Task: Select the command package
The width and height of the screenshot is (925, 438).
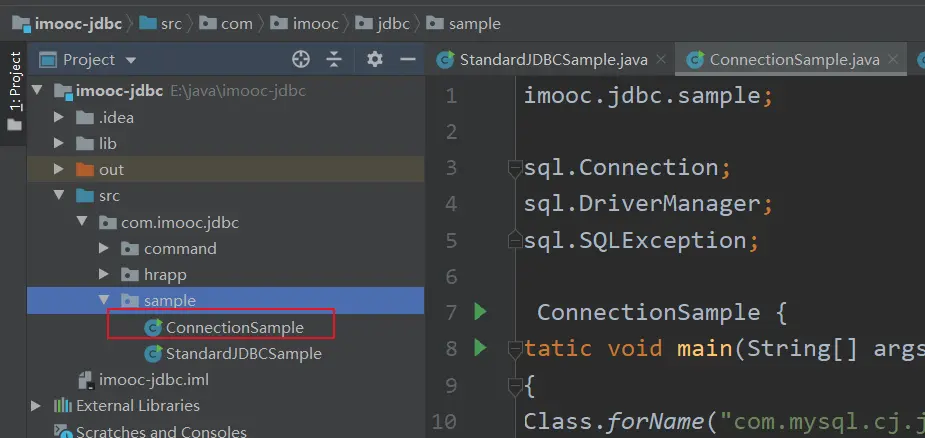Action: tap(180, 249)
